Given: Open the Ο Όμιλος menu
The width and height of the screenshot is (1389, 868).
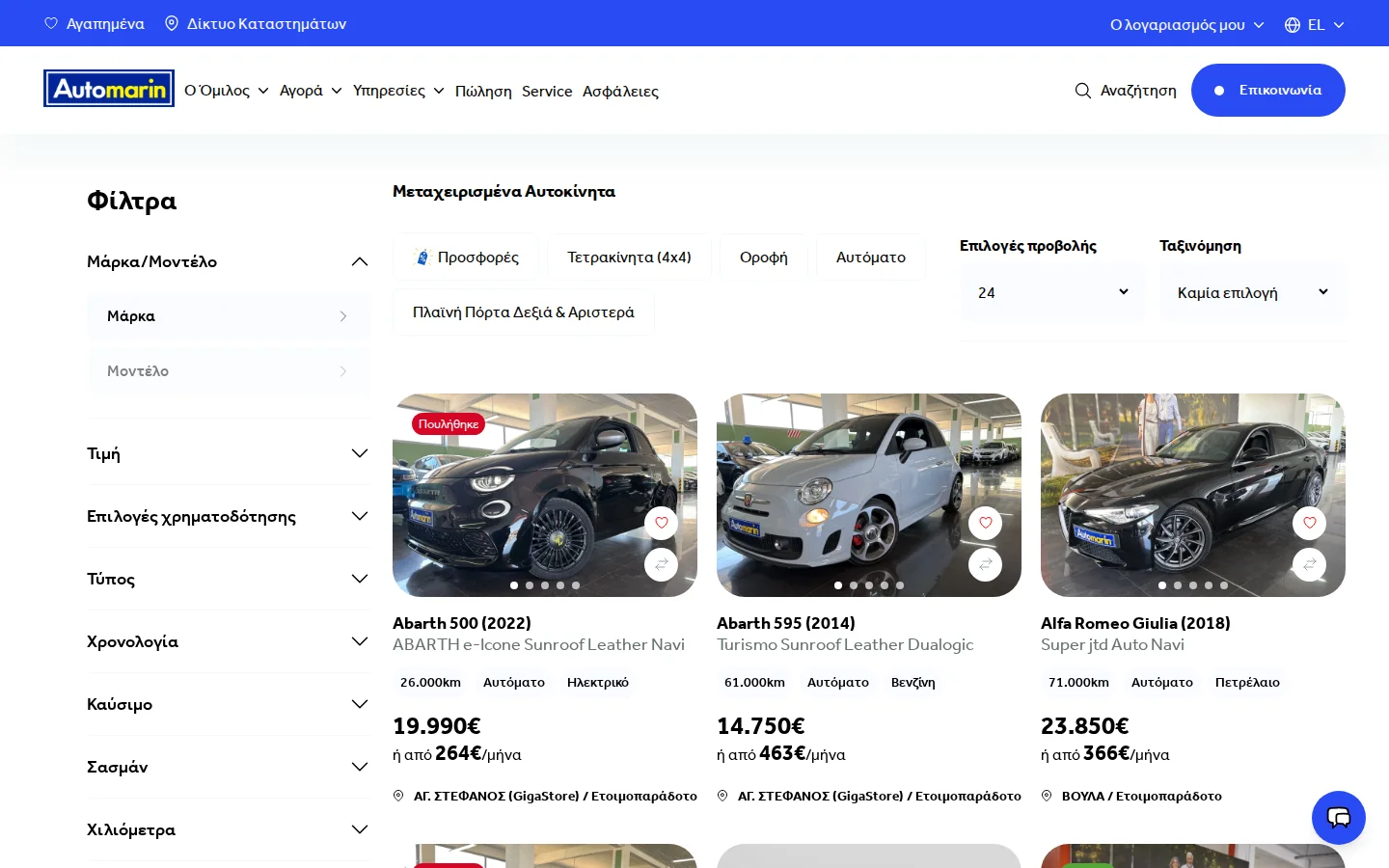Looking at the screenshot, I should point(227,91).
